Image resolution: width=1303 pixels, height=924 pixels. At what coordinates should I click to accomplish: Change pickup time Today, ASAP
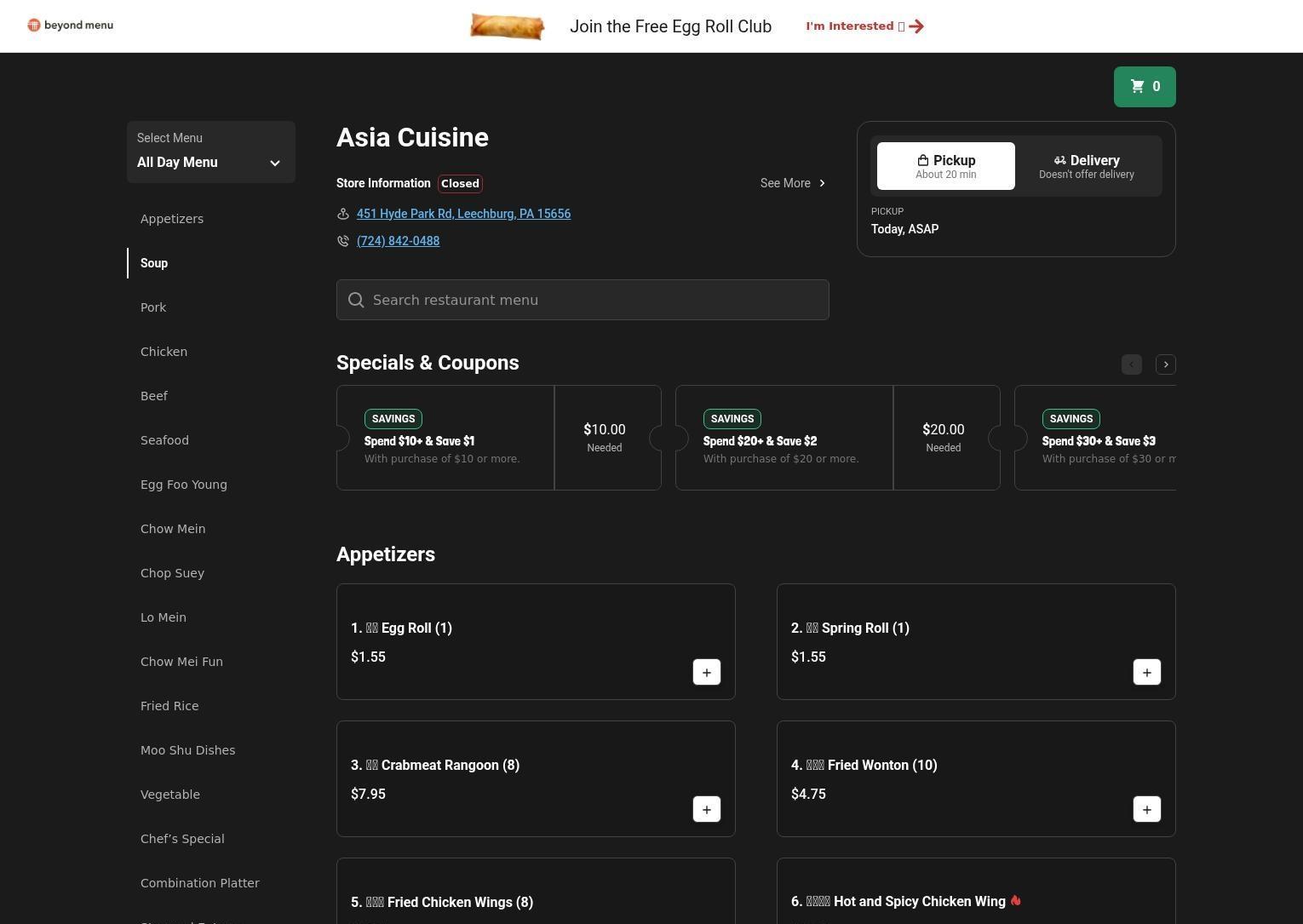(x=904, y=229)
